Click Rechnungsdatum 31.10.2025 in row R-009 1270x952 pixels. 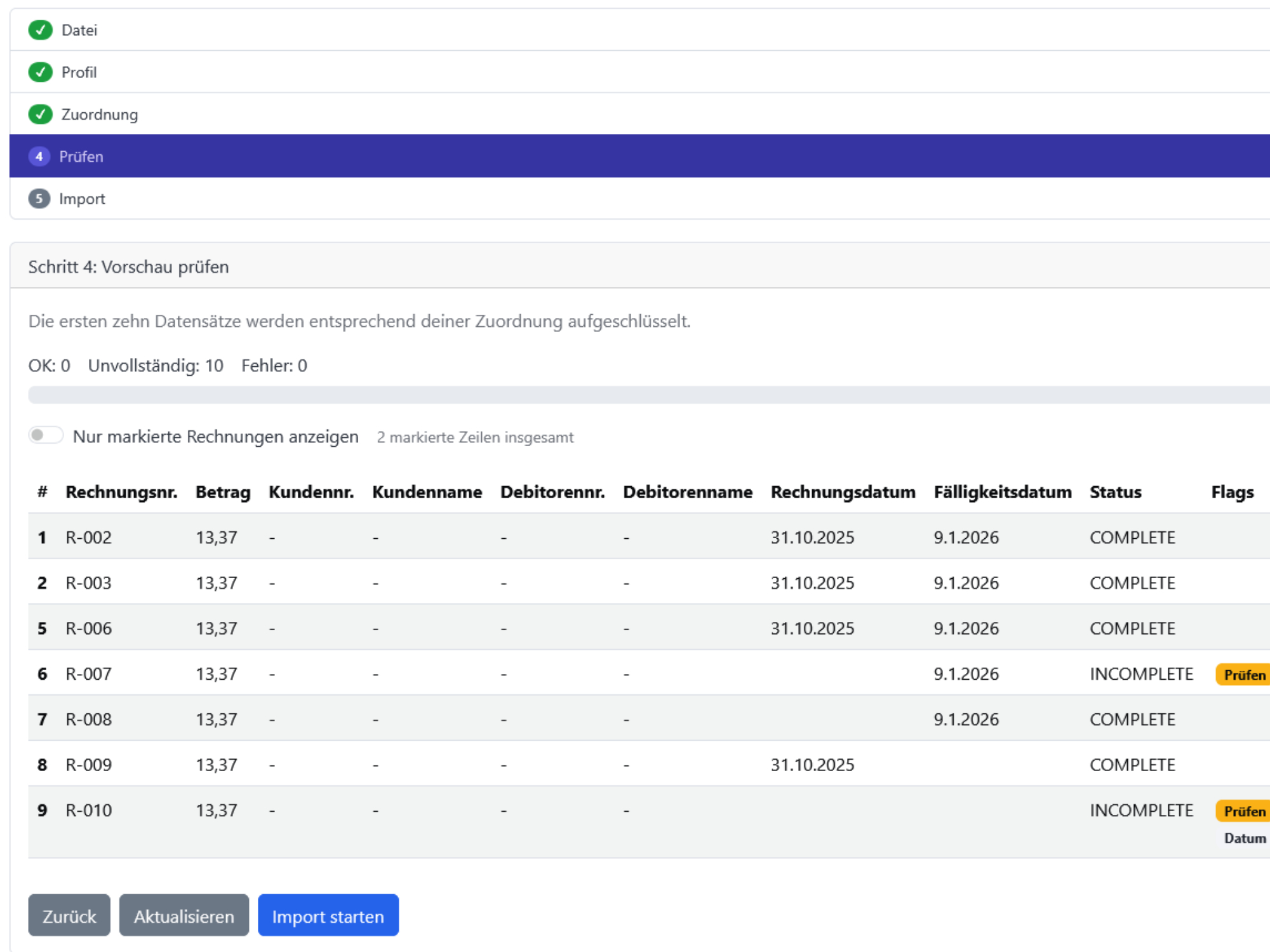(813, 765)
